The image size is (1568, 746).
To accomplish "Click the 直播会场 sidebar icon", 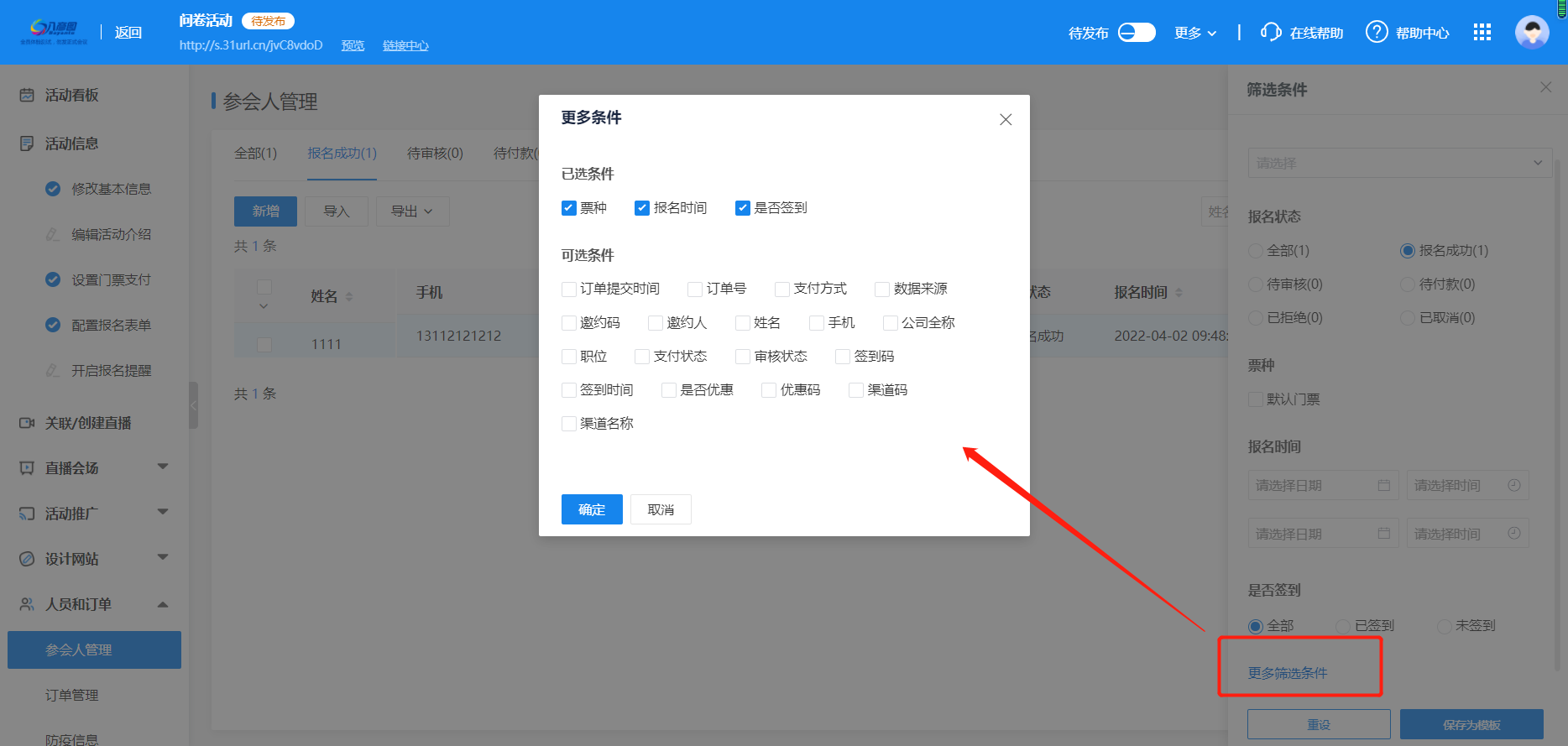I will coord(27,468).
